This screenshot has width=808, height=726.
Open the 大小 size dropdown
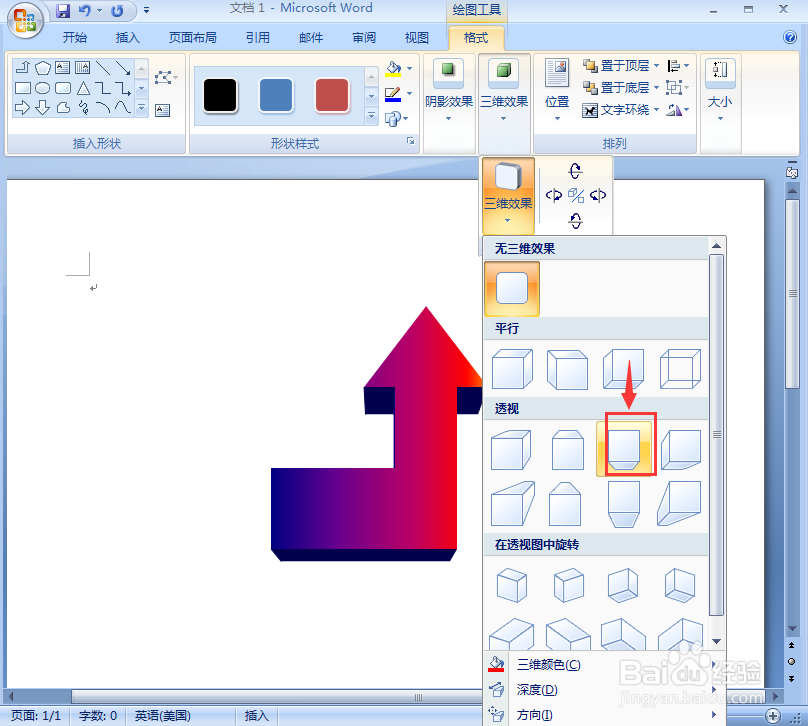pos(720,89)
